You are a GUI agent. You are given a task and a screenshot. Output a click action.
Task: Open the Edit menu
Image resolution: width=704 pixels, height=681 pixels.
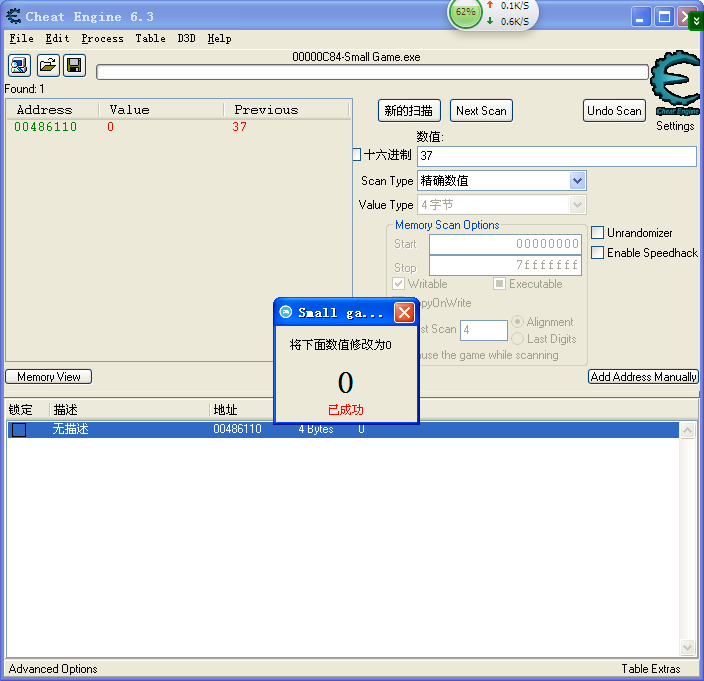coord(57,39)
